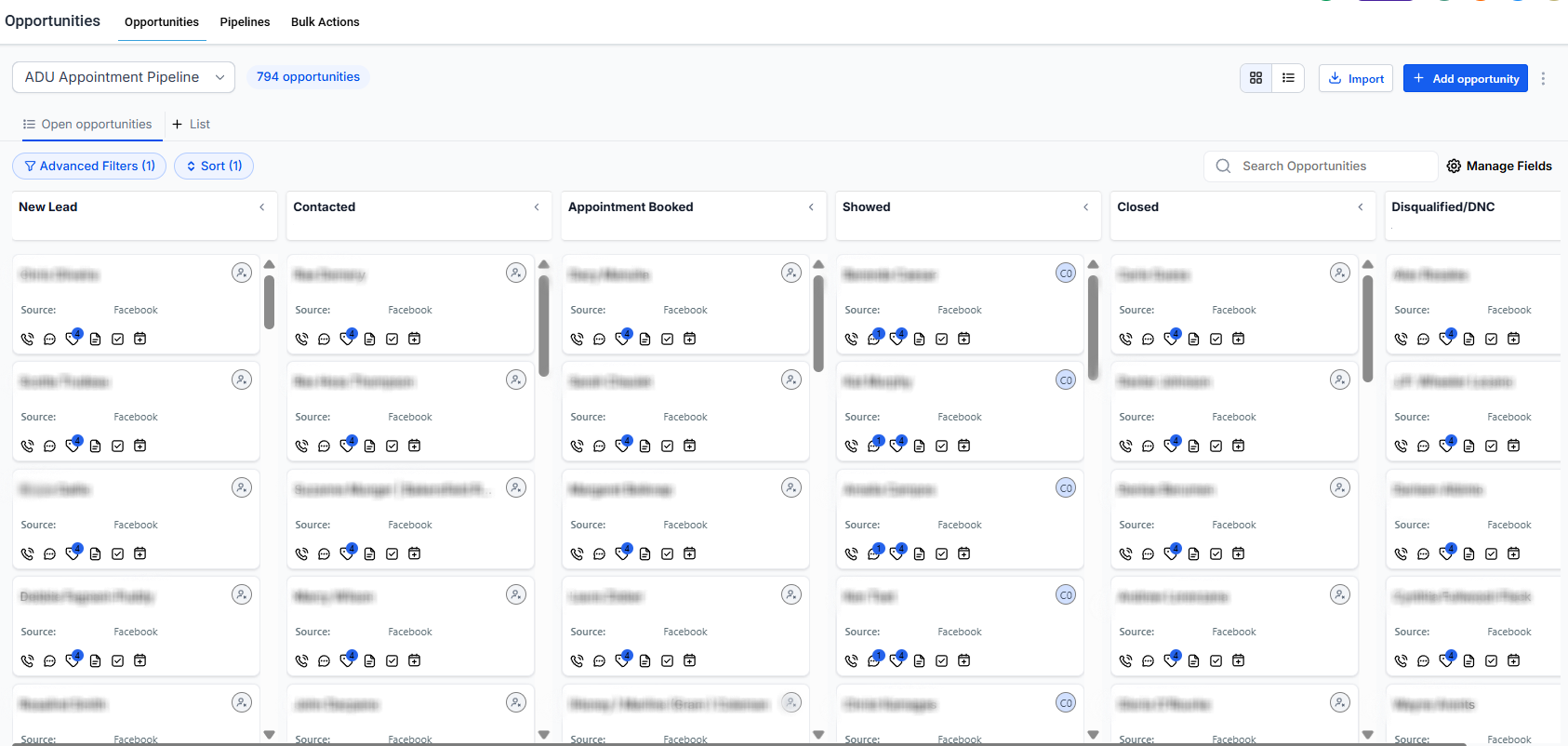The width and height of the screenshot is (1568, 746).
Task: Collapse the Appointment Booked column
Action: coord(811,207)
